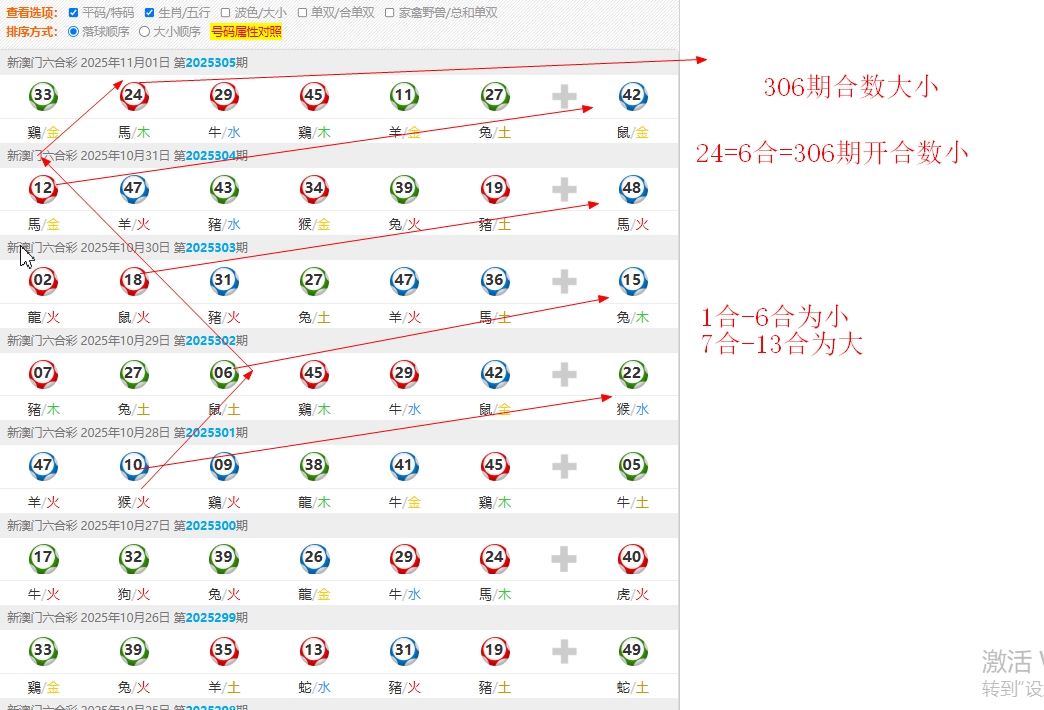Check the 家禽野兽/总和单双 box
Image resolution: width=1044 pixels, height=710 pixels.
pyautogui.click(x=390, y=13)
